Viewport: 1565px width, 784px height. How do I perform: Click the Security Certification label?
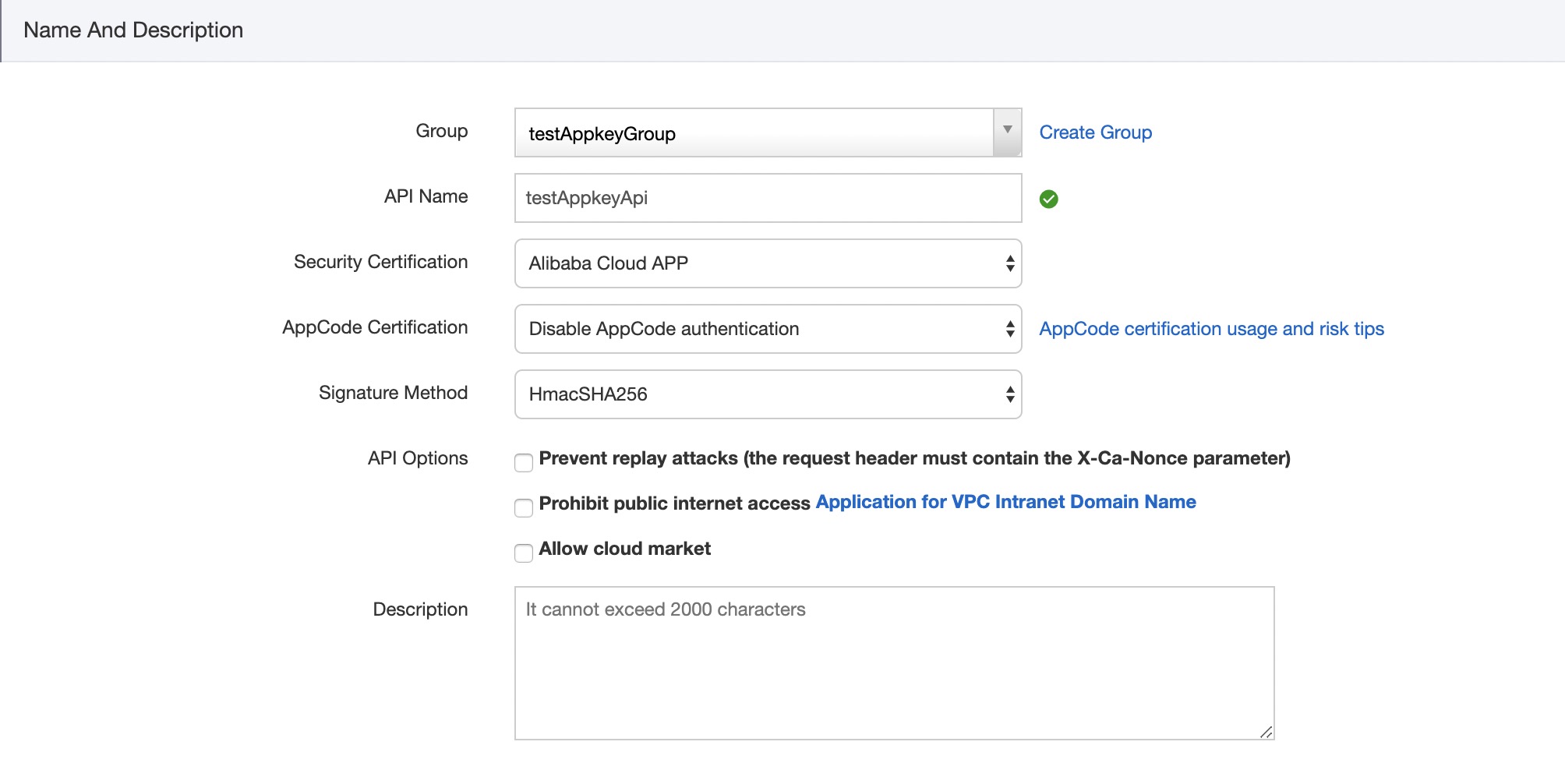[380, 262]
